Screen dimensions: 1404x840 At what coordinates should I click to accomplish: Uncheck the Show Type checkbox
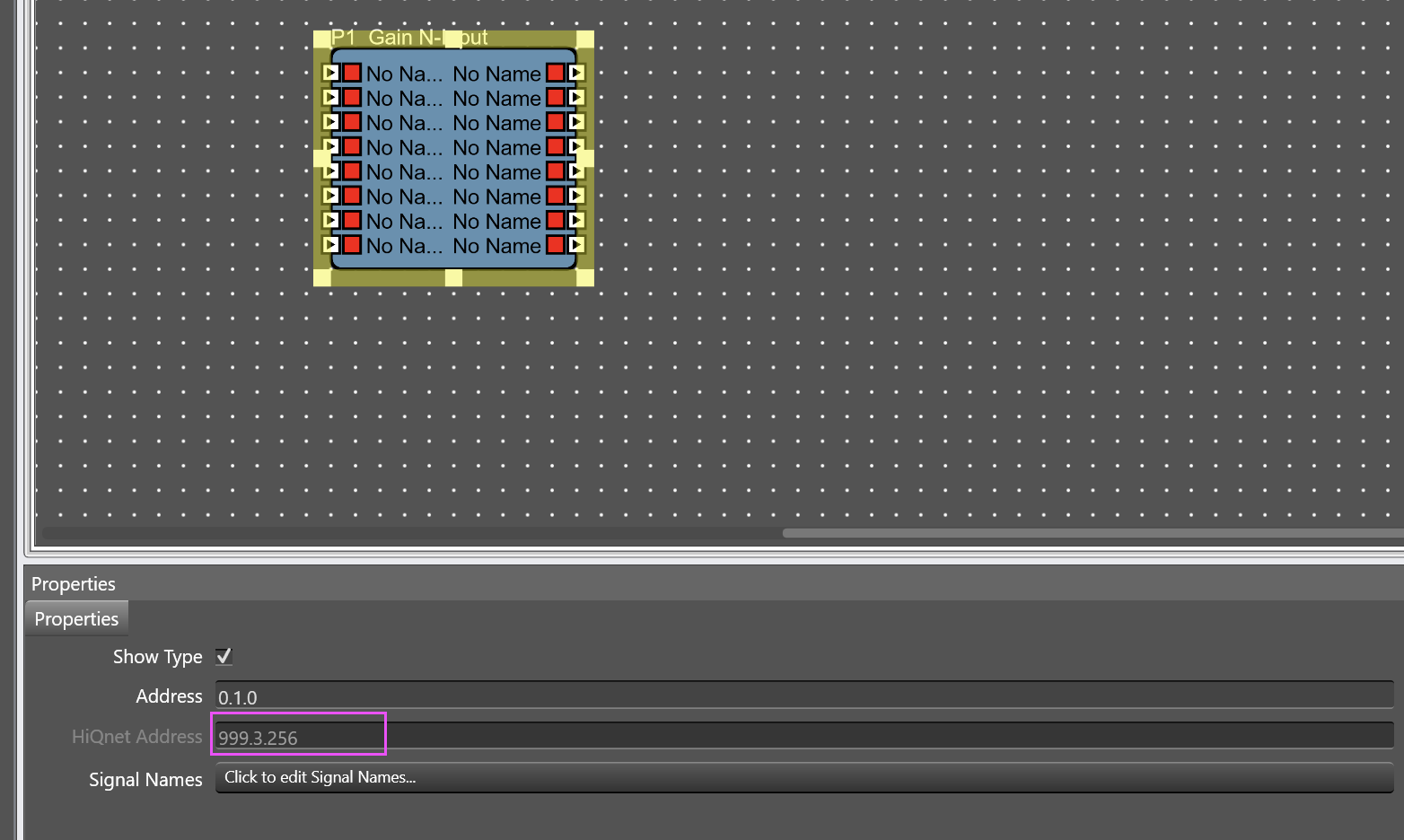pyautogui.click(x=224, y=656)
